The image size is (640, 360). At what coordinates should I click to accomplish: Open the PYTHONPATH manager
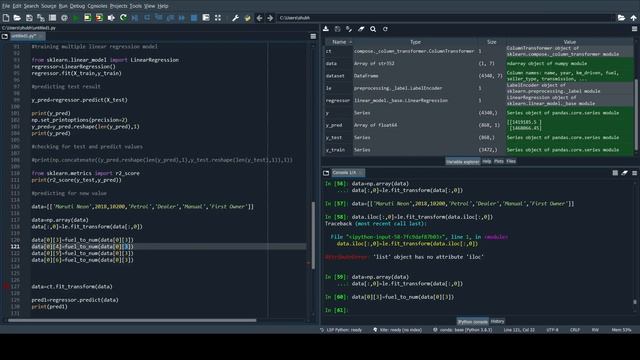tap(247, 18)
